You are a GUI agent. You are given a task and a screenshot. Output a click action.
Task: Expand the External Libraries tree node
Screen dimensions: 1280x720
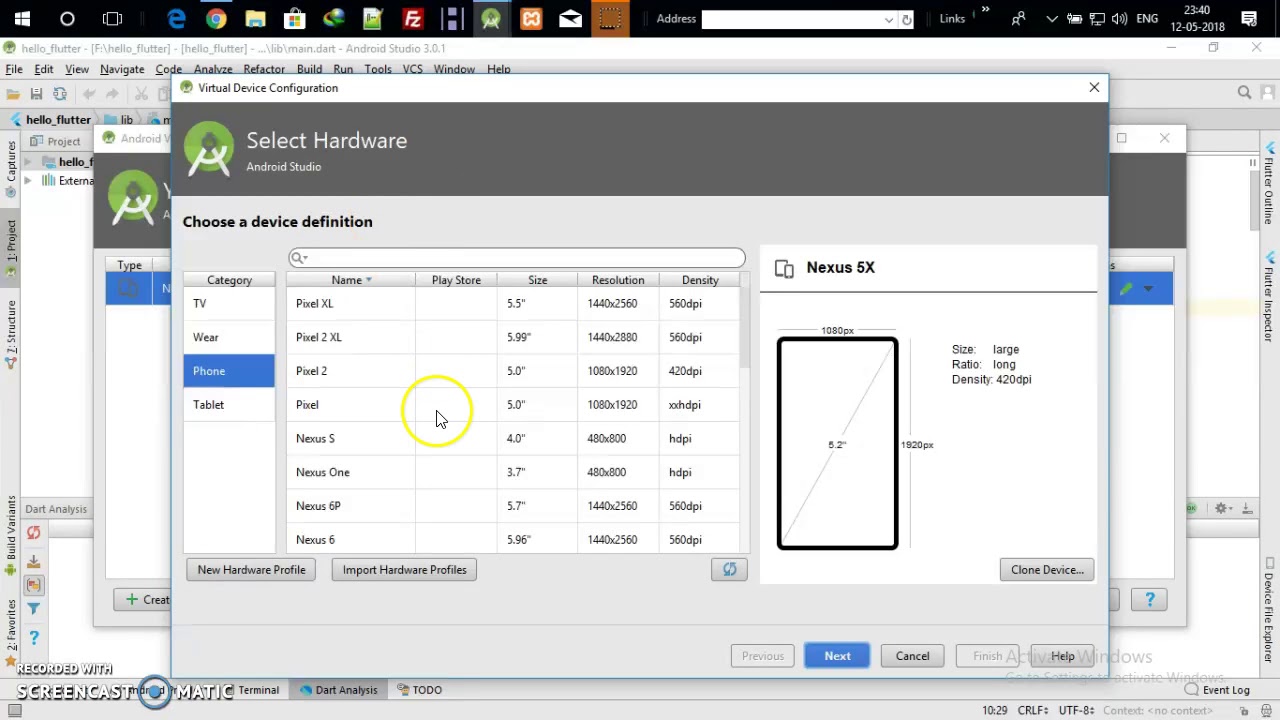tap(28, 181)
